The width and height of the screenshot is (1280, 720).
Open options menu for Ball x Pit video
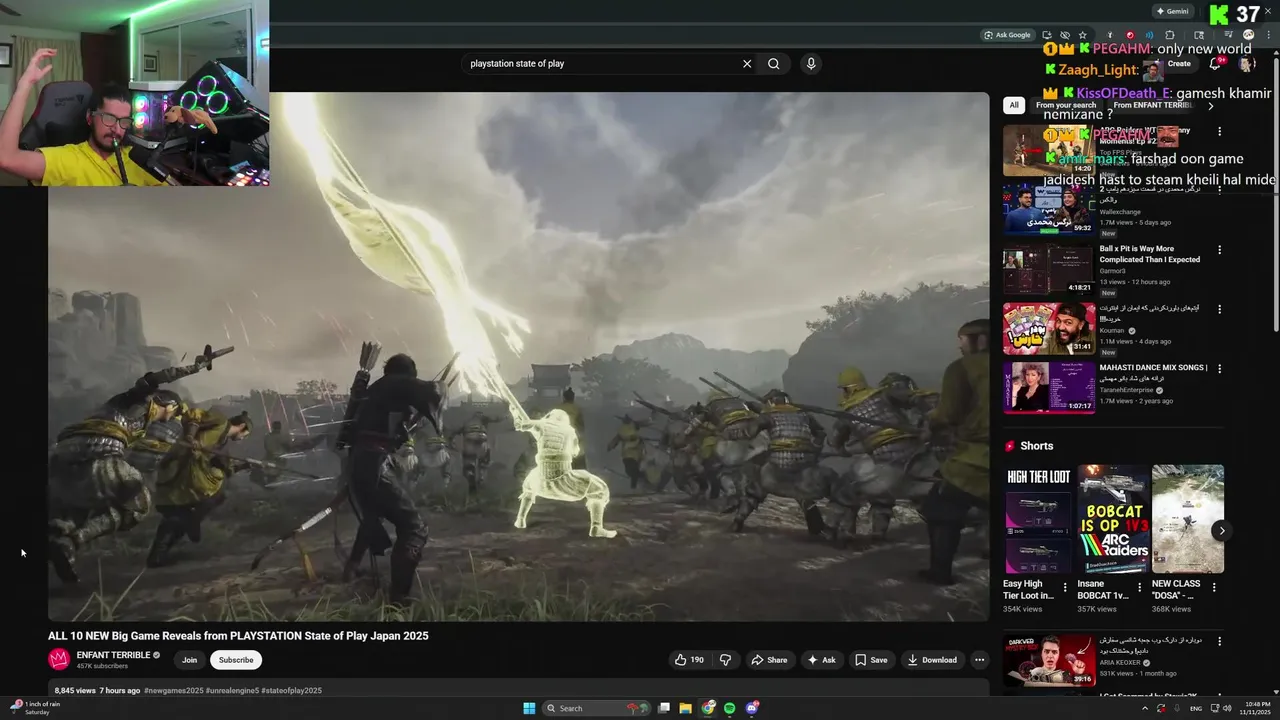1219,250
